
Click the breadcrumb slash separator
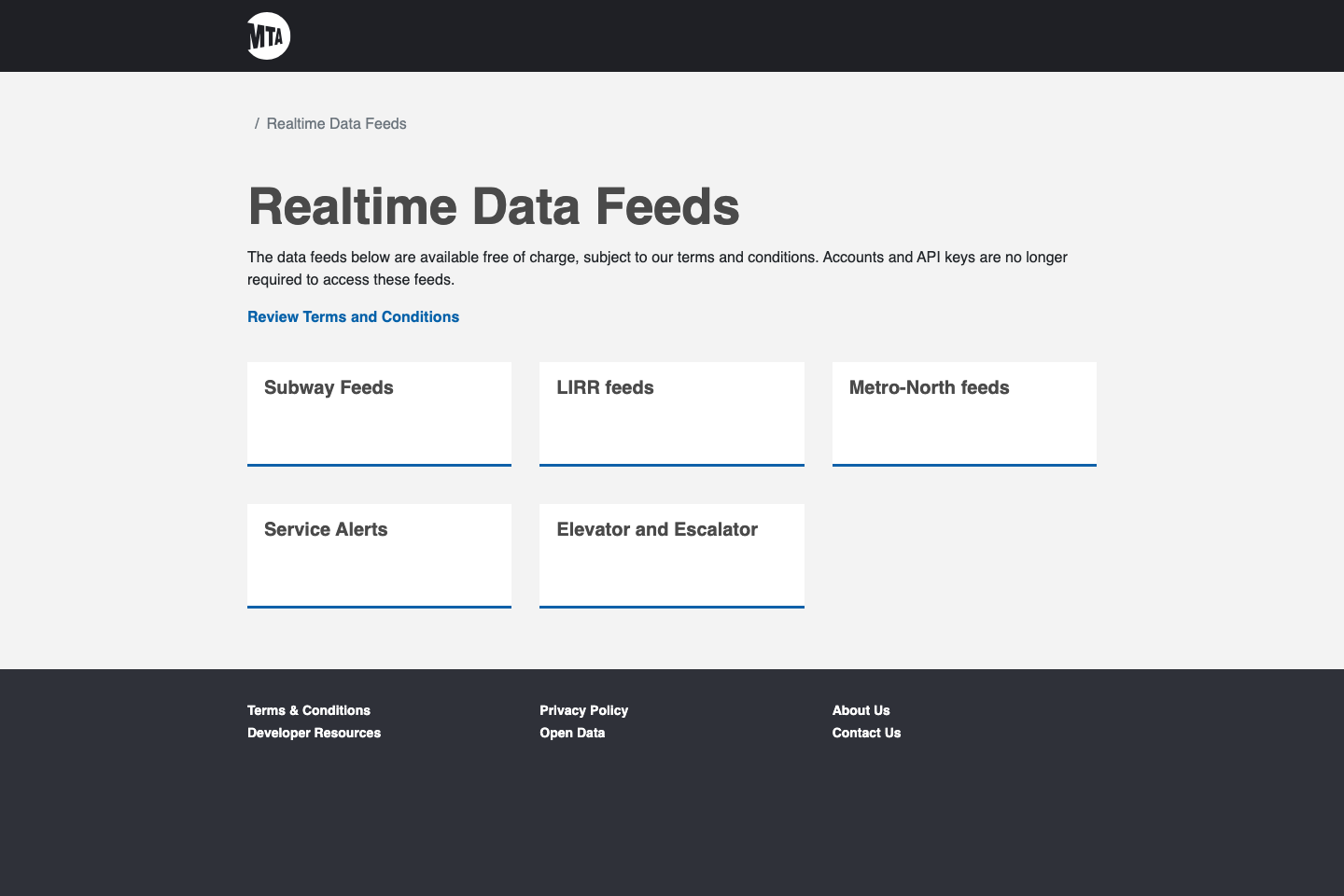tap(257, 124)
